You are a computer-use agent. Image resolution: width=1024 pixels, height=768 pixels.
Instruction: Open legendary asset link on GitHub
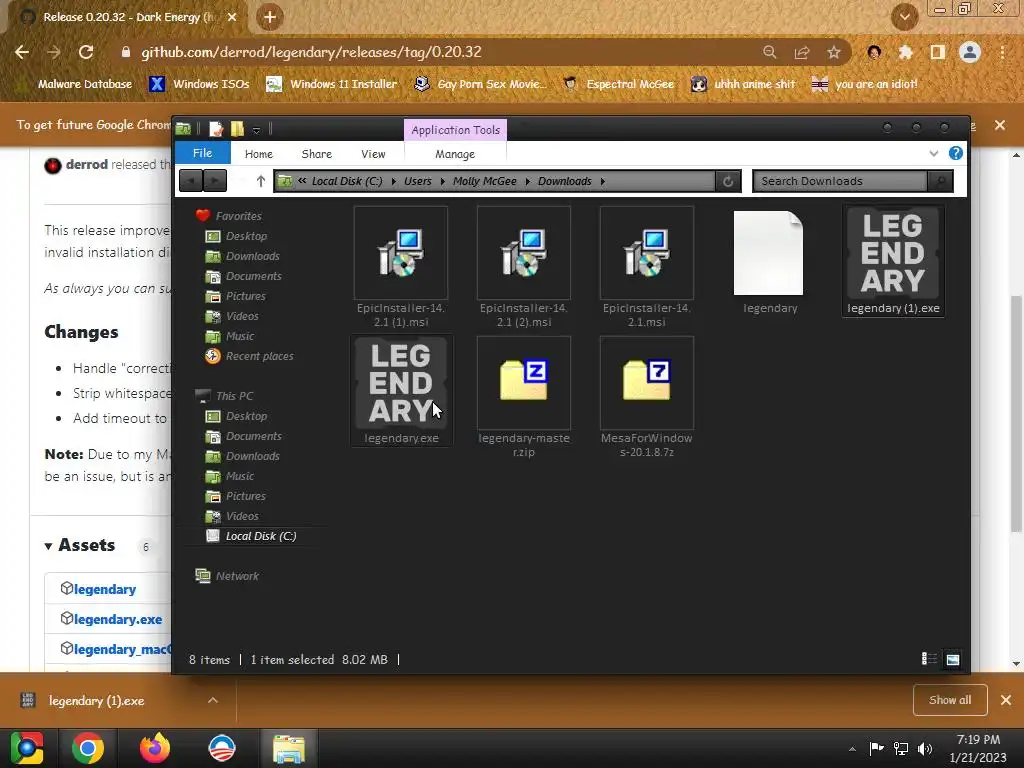pyautogui.click(x=104, y=589)
